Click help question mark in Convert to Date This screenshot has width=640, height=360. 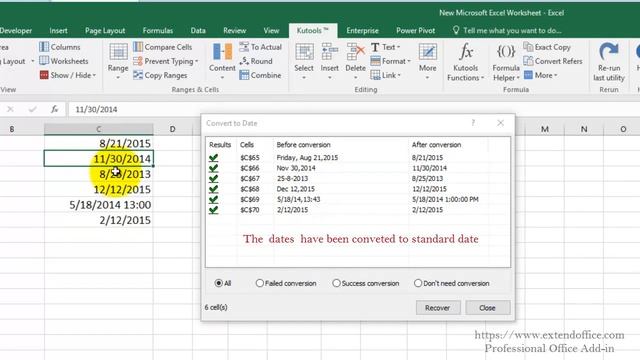point(473,123)
